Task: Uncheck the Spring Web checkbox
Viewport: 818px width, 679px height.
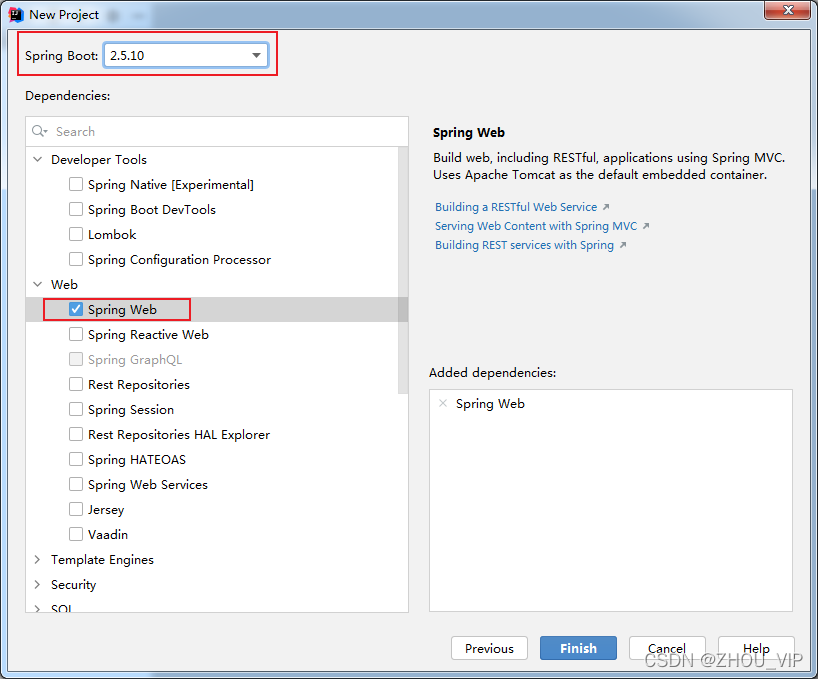Action: (76, 309)
